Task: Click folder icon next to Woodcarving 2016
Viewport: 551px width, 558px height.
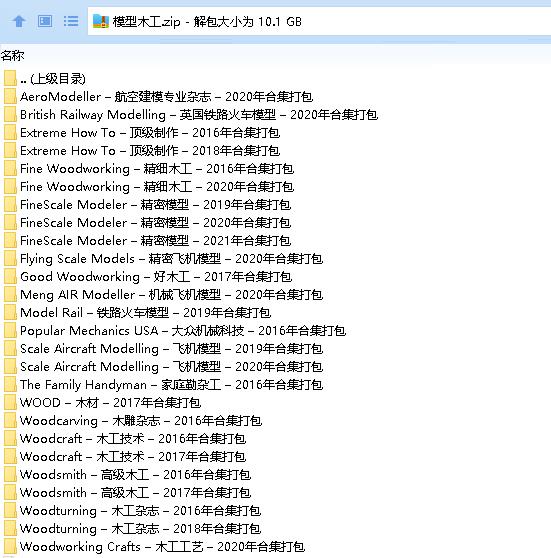Action: pyautogui.click(x=10, y=421)
